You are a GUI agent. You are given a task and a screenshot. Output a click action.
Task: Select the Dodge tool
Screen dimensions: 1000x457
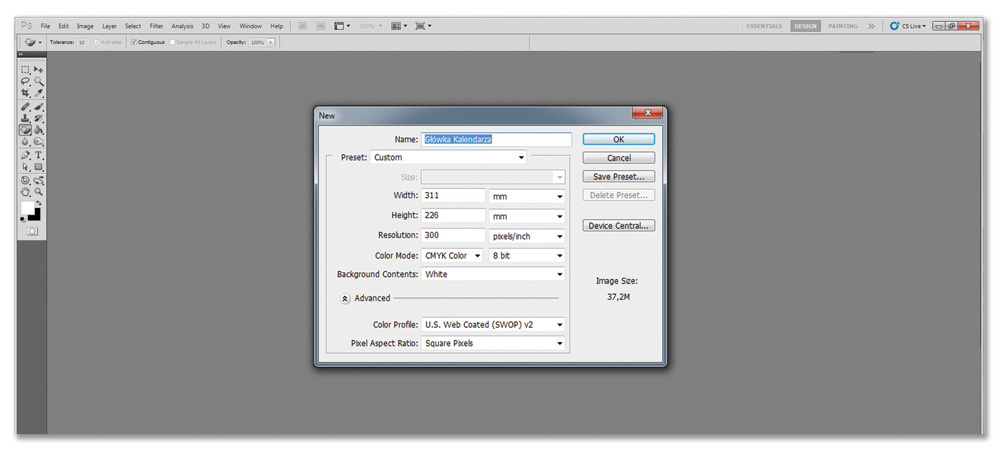coord(38,141)
